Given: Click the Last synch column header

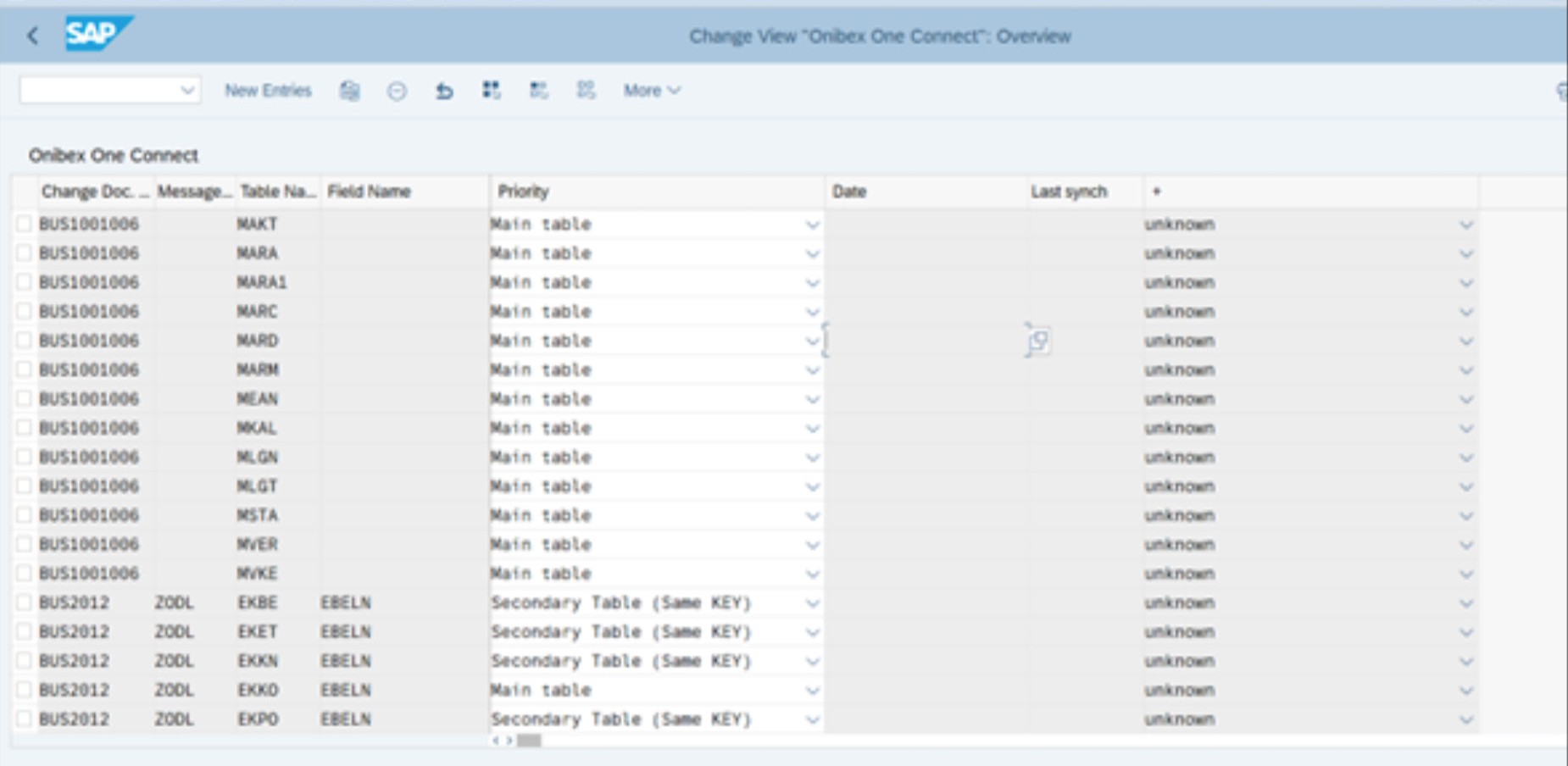Looking at the screenshot, I should tap(1084, 191).
